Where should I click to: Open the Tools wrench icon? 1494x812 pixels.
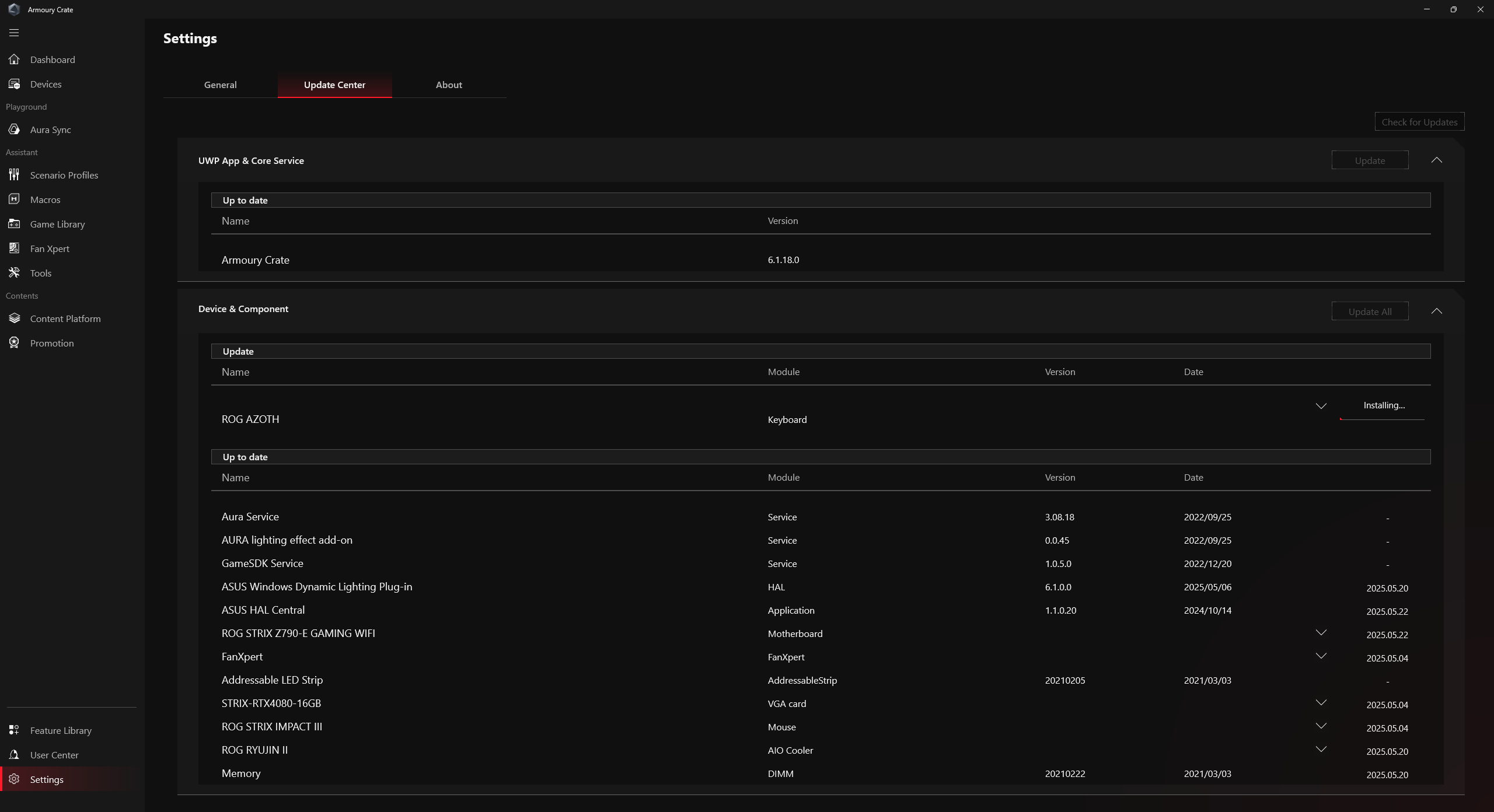click(14, 273)
